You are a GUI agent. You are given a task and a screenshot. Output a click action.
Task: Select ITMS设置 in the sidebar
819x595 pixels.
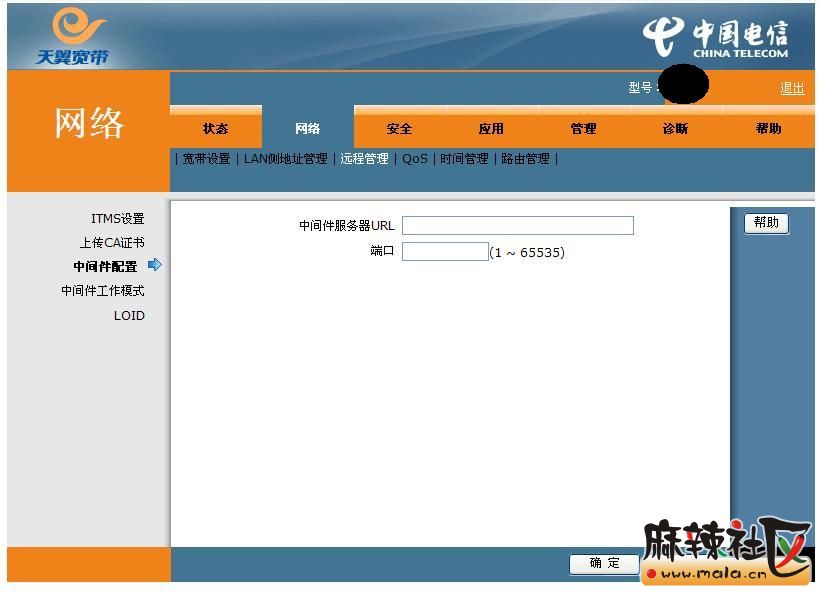[x=117, y=219]
